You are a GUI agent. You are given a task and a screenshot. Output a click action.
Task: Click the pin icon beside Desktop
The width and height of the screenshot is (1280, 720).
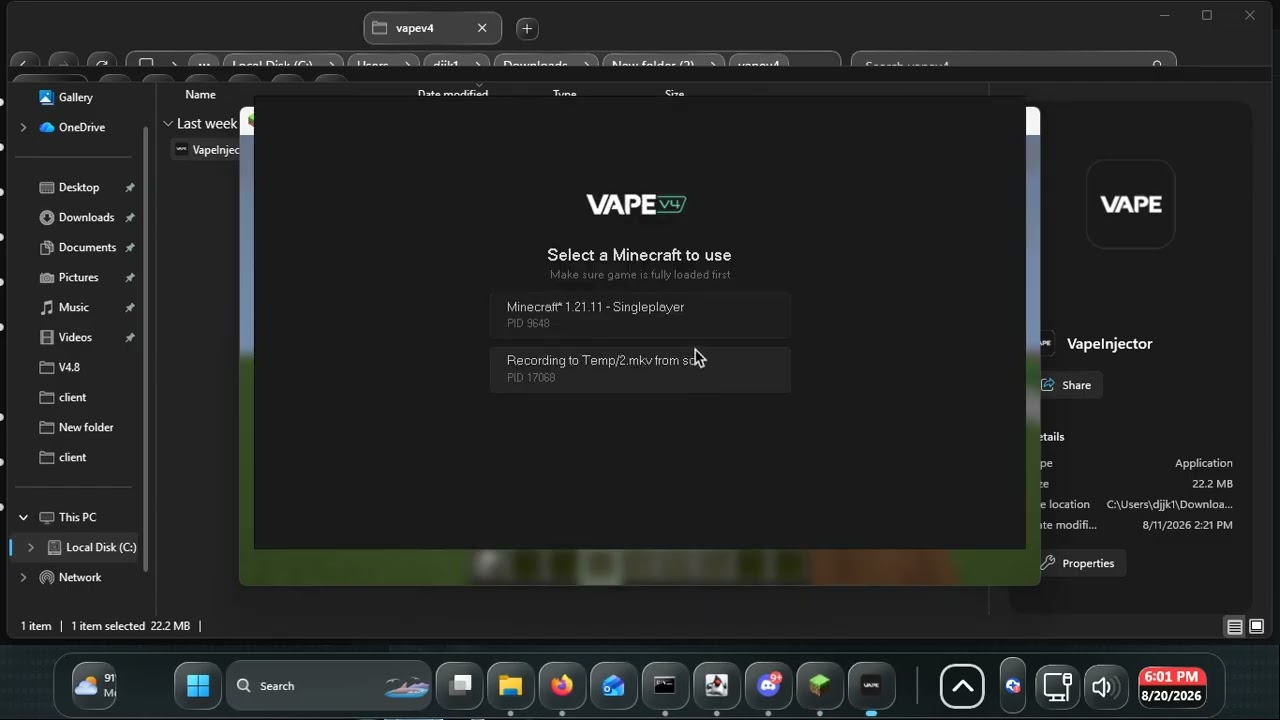[x=130, y=188]
